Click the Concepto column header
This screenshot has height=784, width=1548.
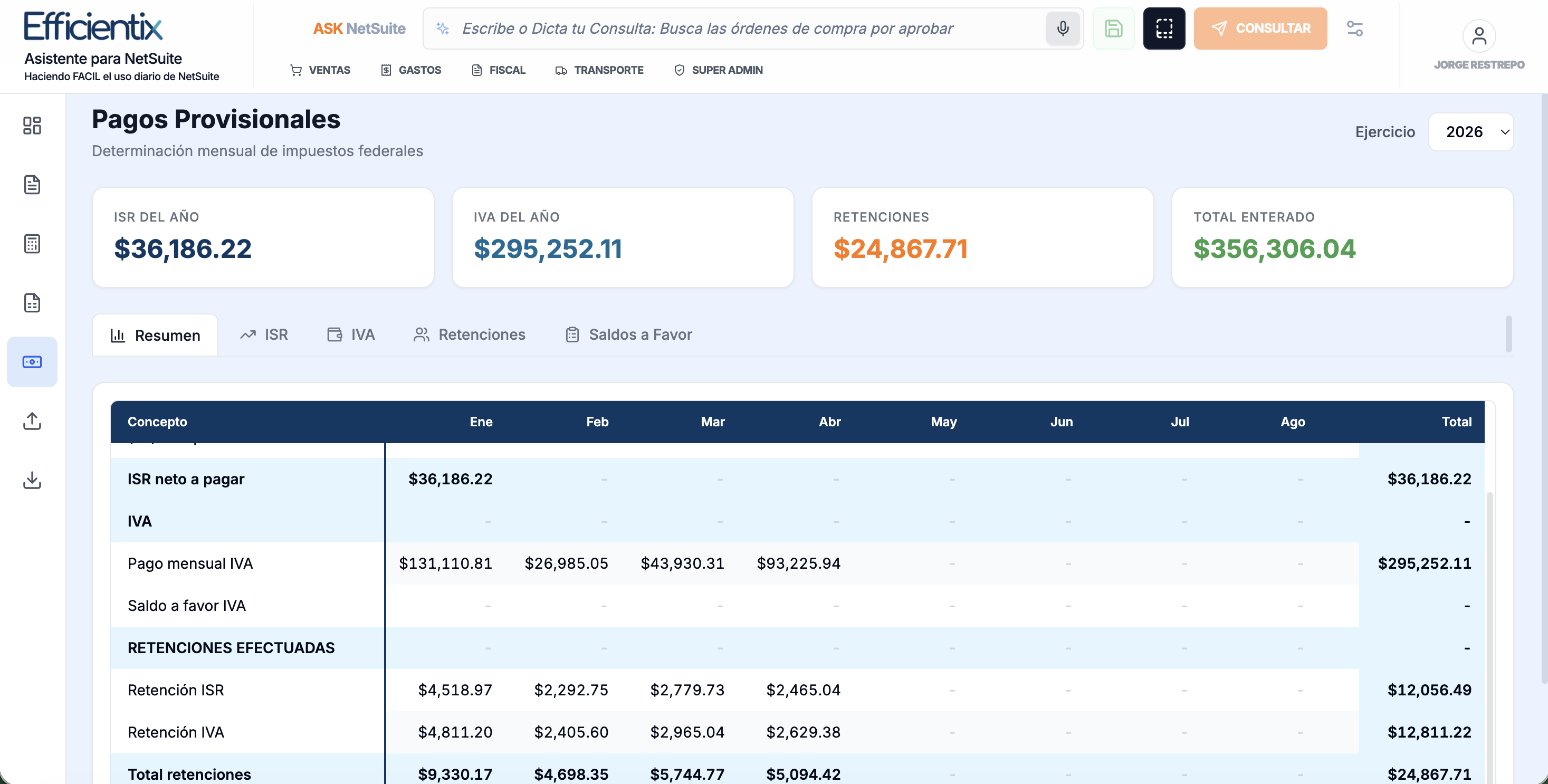point(157,422)
